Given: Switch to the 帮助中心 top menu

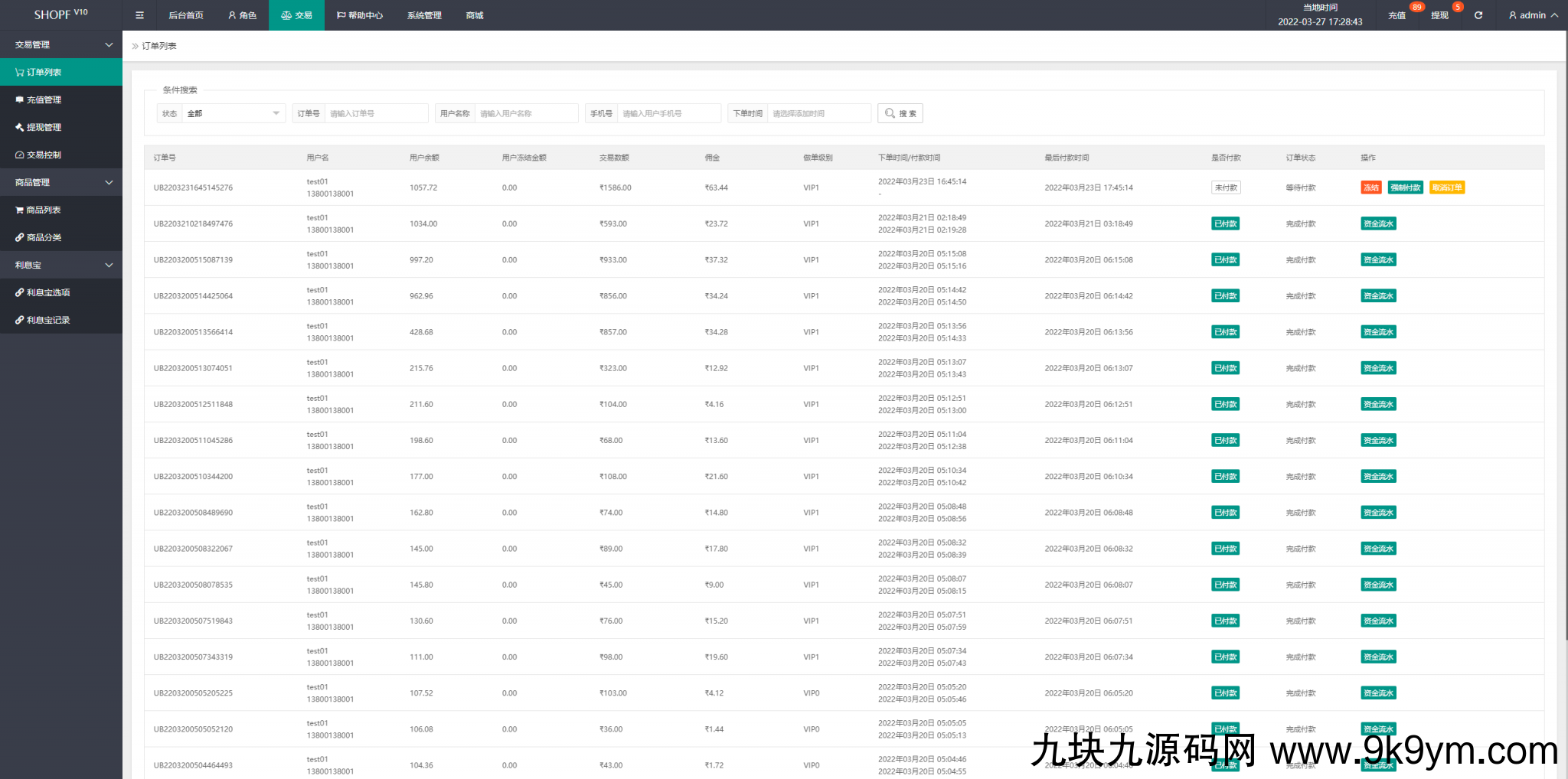Looking at the screenshot, I should 360,15.
